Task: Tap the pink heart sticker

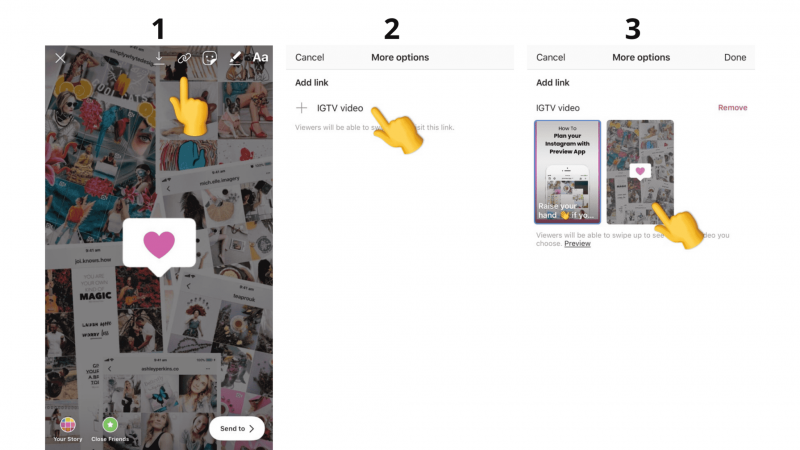Action: click(x=159, y=244)
